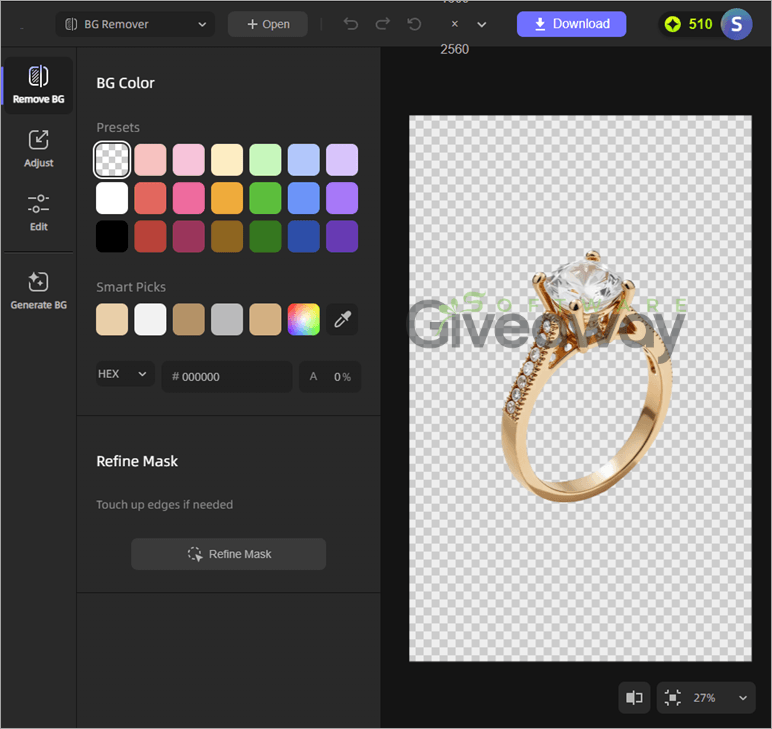Click the fit-to-screen zoom icon

point(673,697)
